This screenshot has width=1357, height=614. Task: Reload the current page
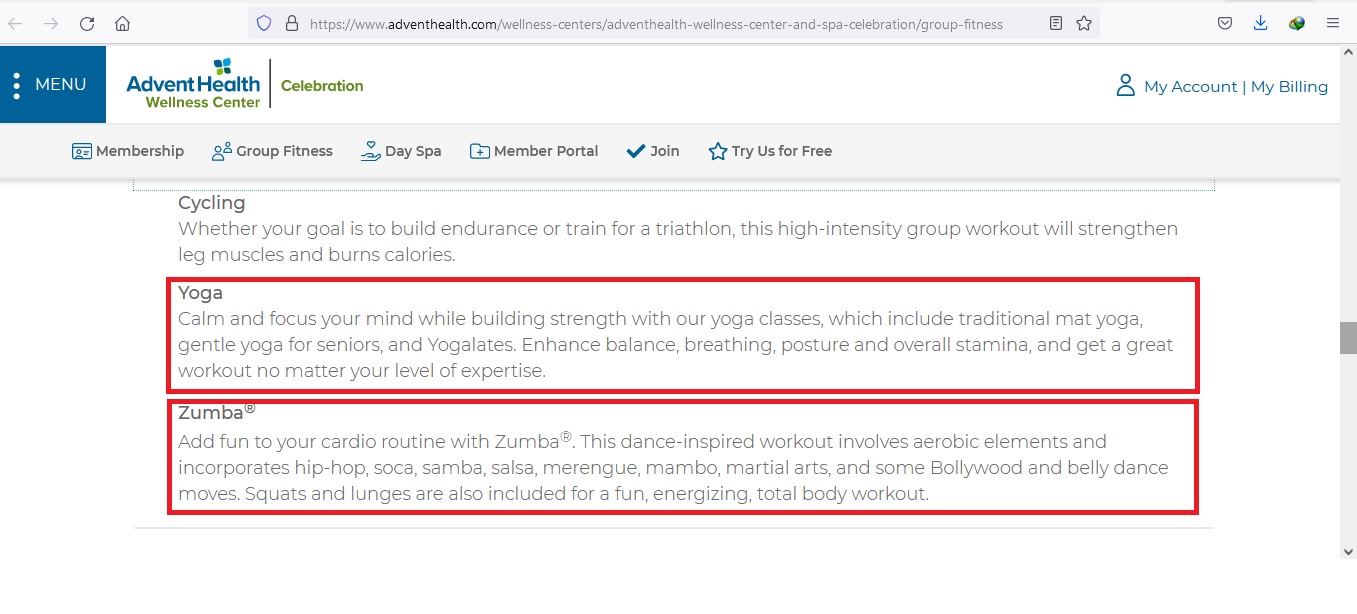click(x=87, y=24)
